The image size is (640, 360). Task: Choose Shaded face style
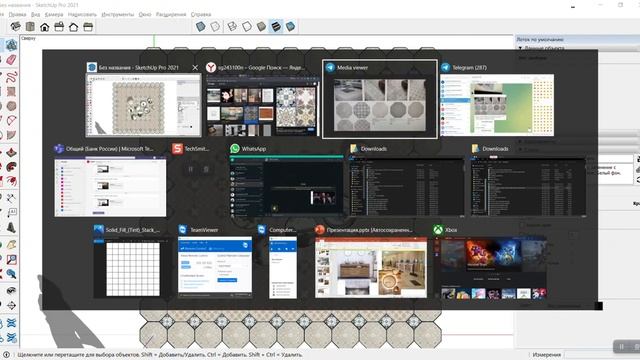261,27
